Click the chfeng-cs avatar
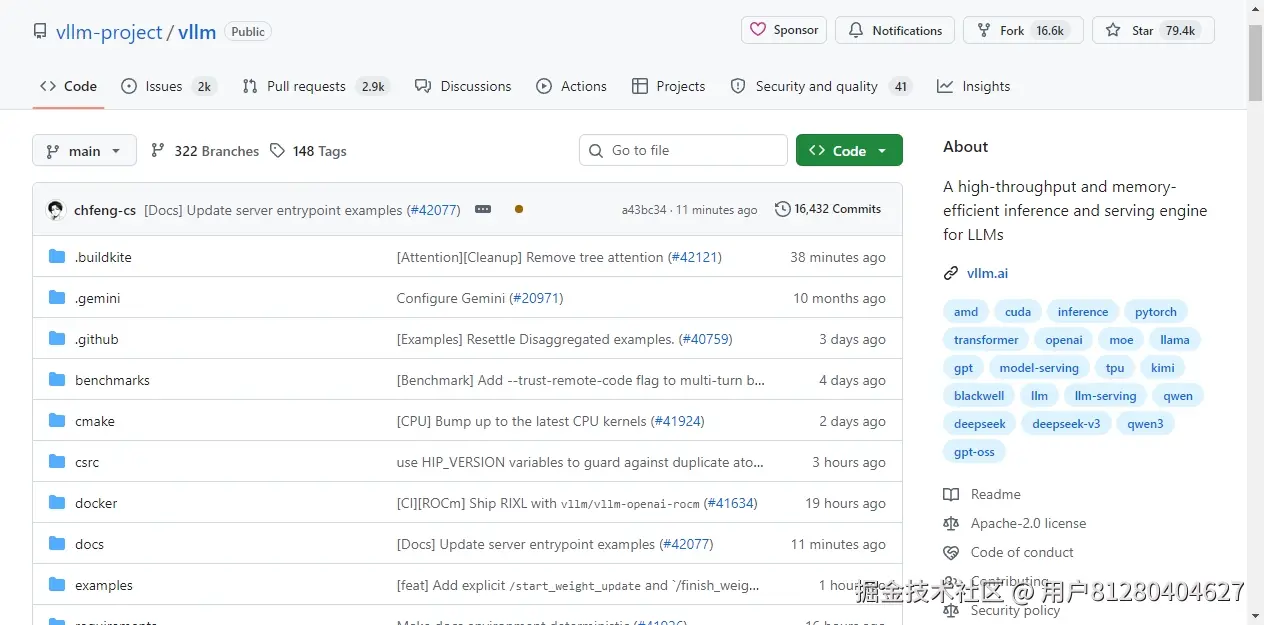This screenshot has width=1264, height=625. (56, 210)
